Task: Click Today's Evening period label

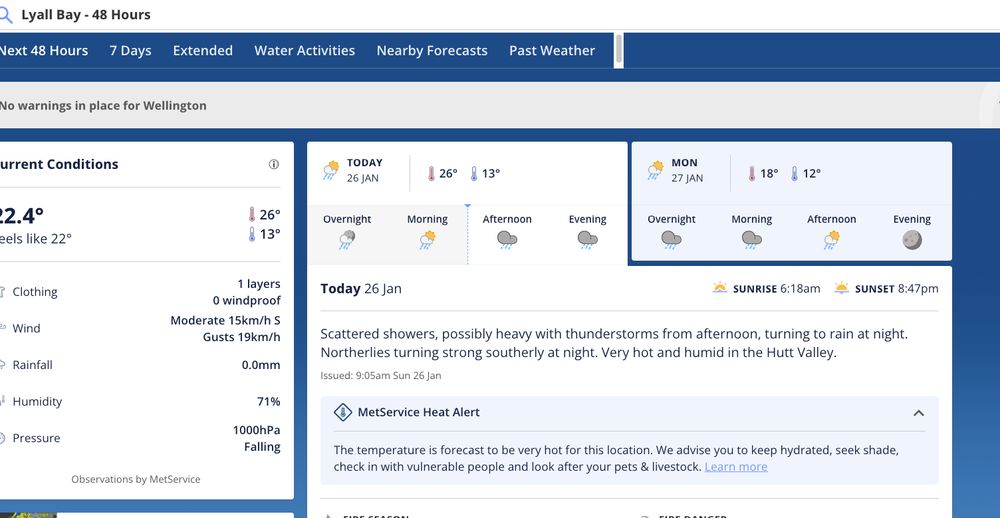Action: point(587,219)
